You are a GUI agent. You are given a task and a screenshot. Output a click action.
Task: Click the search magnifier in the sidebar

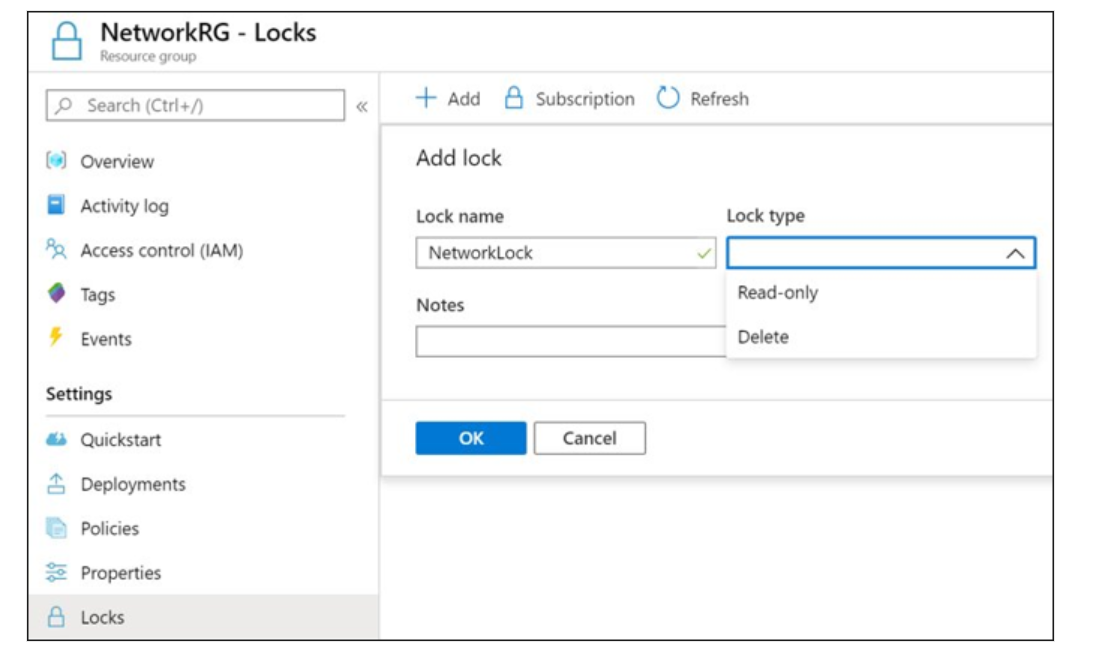63,105
